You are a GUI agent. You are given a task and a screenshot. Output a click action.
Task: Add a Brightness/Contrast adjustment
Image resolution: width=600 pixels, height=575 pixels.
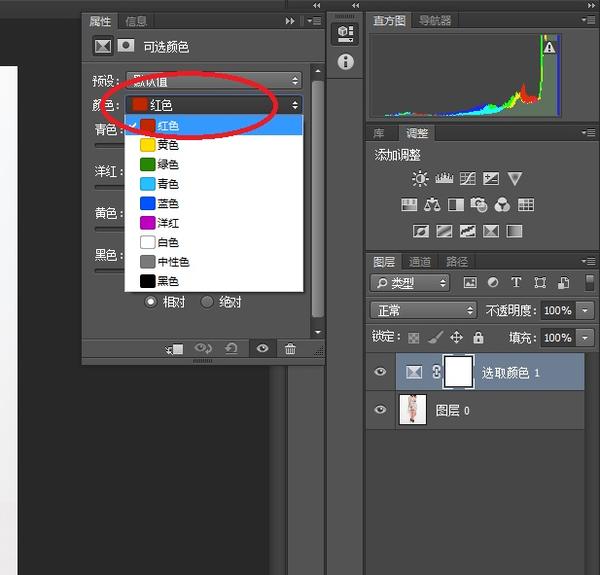(x=420, y=178)
